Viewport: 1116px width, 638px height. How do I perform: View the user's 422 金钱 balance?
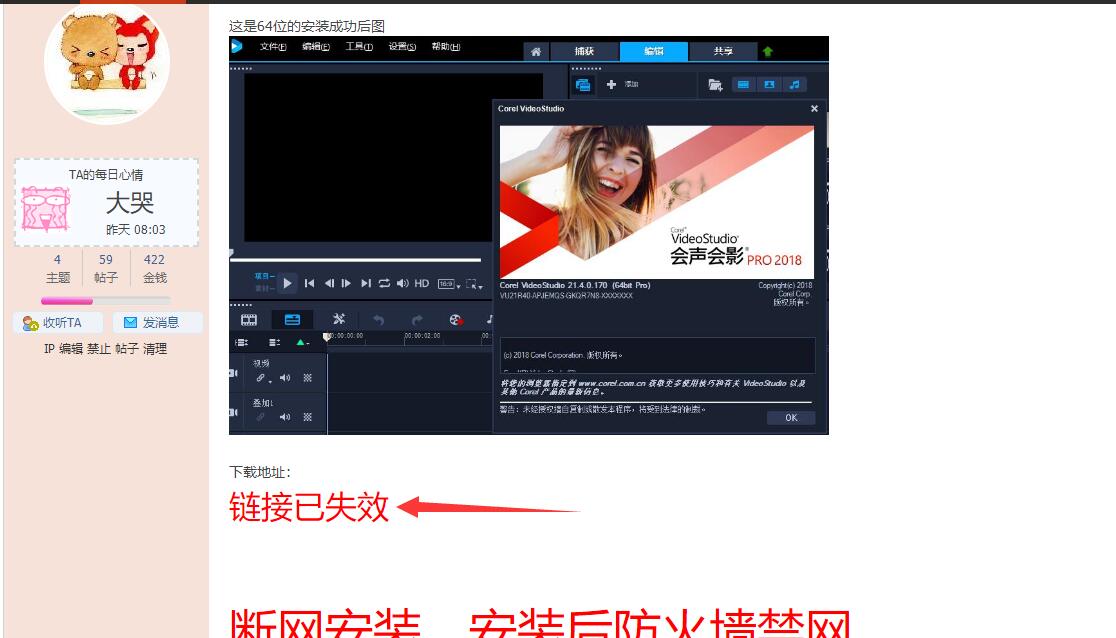154,268
